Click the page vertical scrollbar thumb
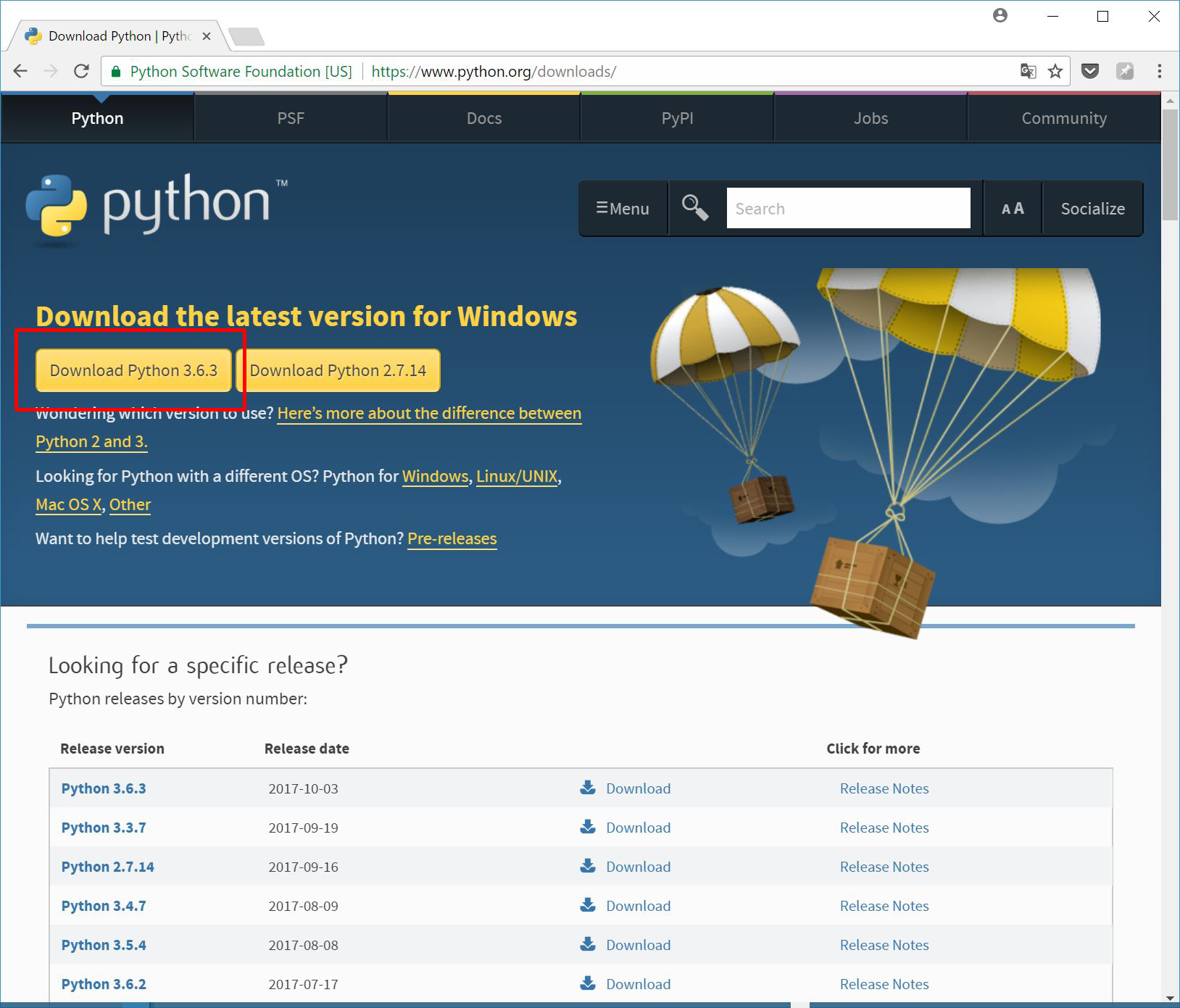The image size is (1180, 1008). pos(1170,164)
